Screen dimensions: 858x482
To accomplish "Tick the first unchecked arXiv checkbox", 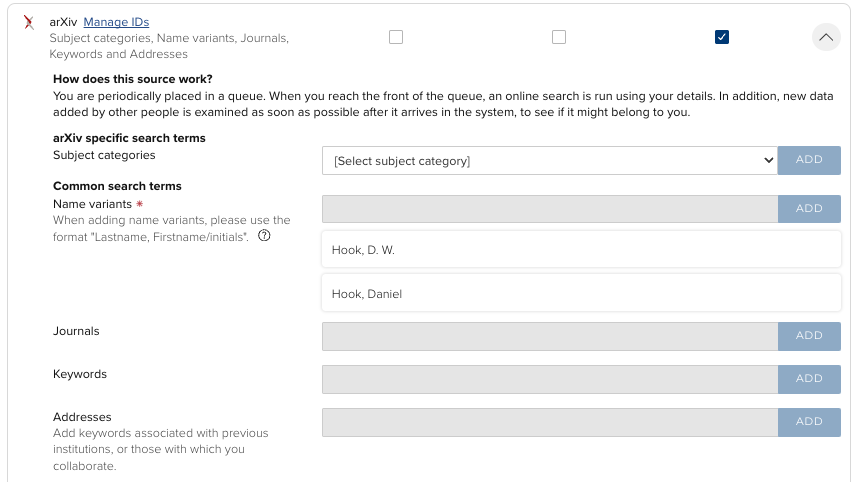I will coord(396,37).
